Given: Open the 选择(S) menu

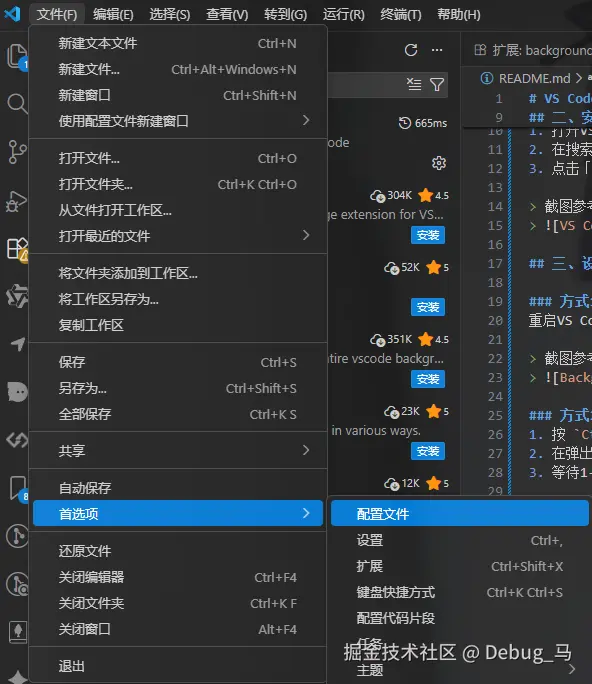Looking at the screenshot, I should click(x=170, y=14).
